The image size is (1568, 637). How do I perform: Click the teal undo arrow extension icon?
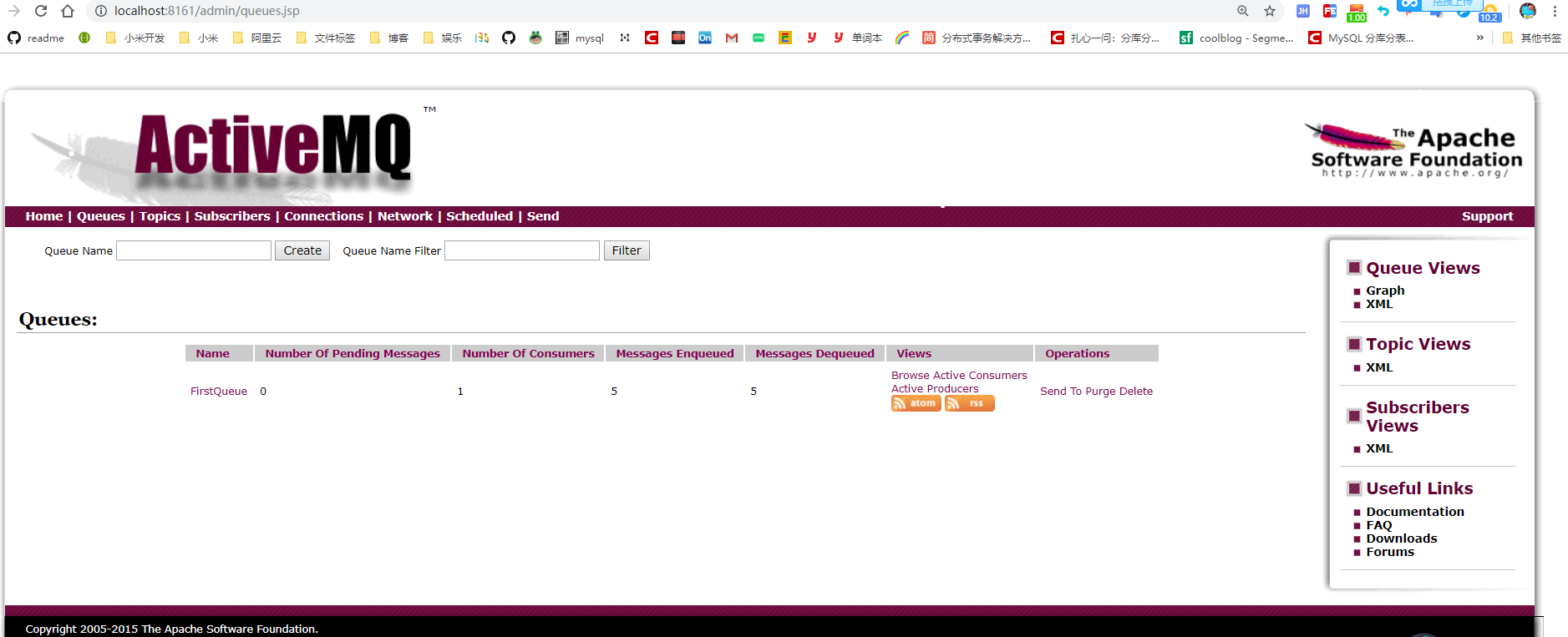coord(1383,11)
